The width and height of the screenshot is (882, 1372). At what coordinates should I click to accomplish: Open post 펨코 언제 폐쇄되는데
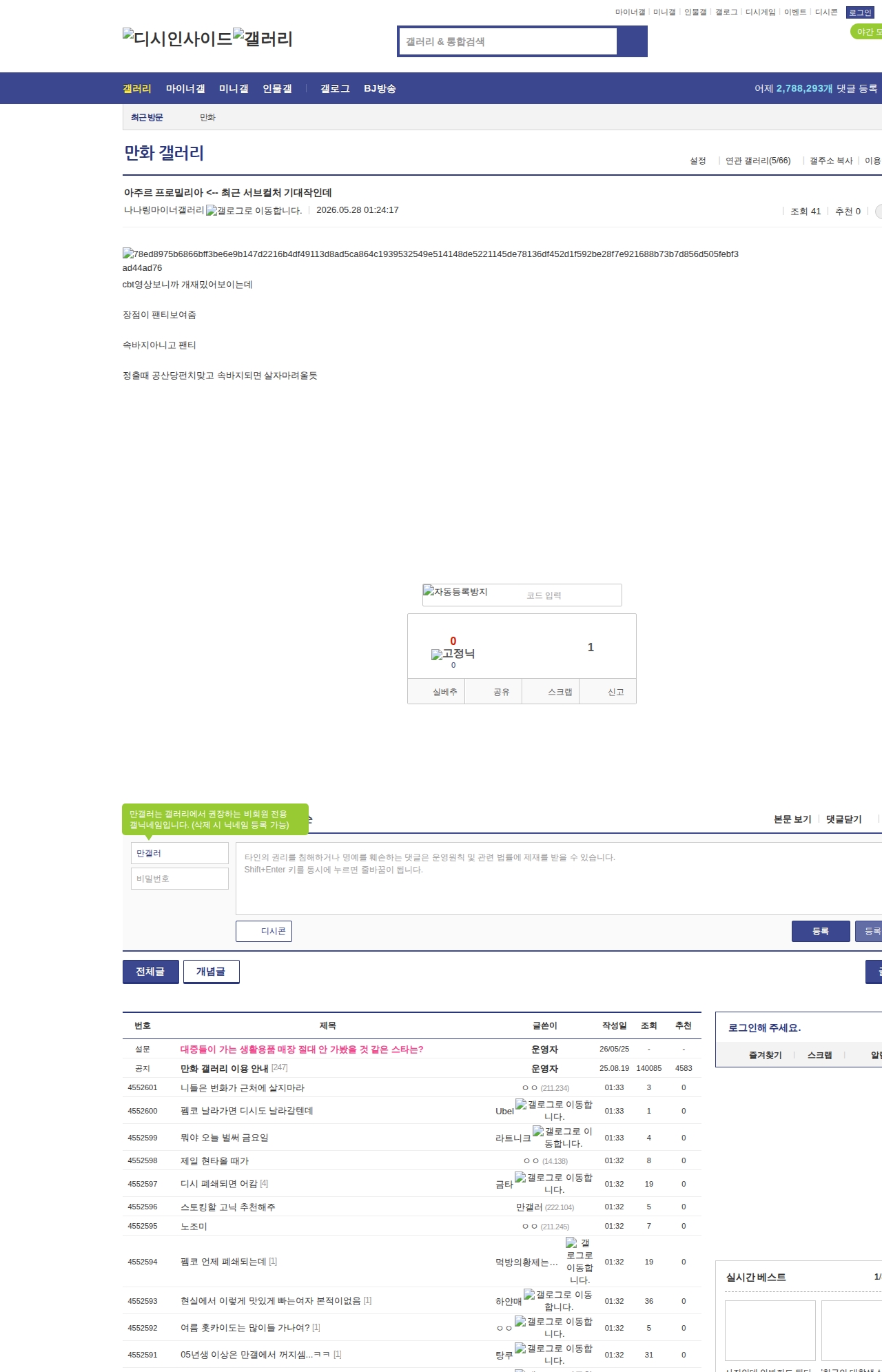223,1261
